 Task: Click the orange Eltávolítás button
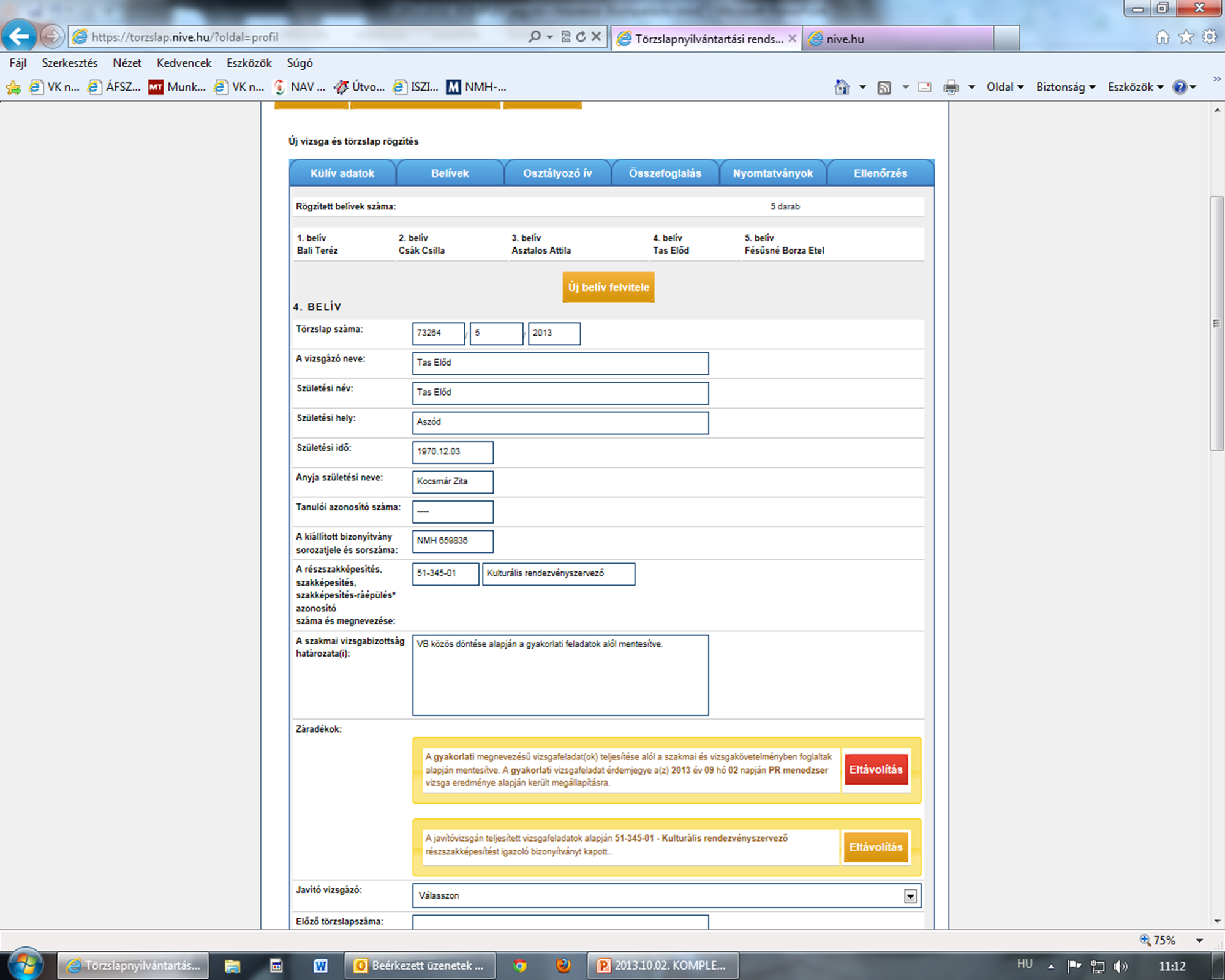tap(876, 847)
